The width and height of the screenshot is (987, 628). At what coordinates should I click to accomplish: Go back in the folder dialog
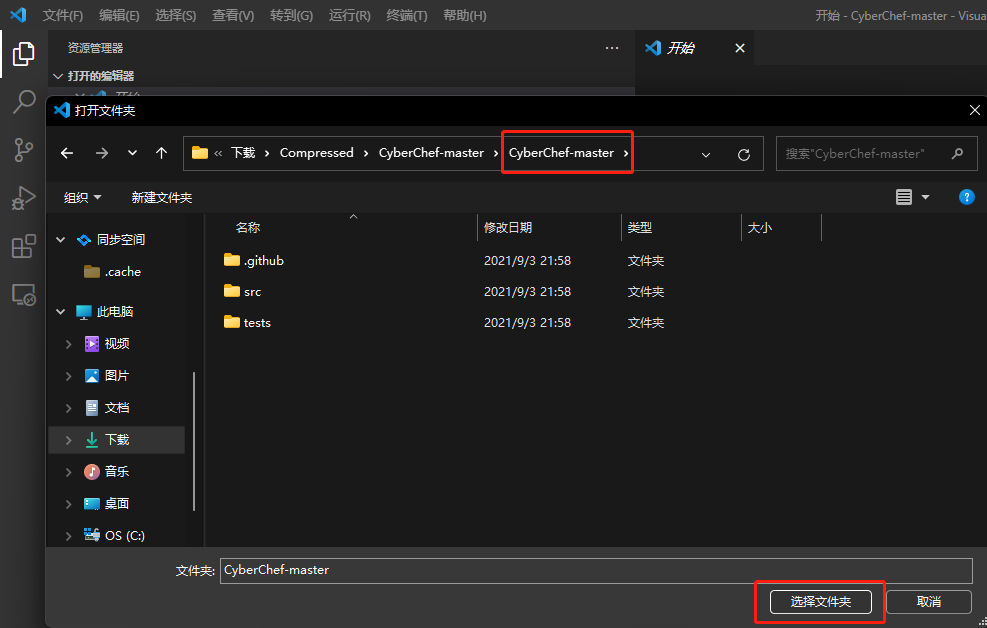(x=67, y=153)
